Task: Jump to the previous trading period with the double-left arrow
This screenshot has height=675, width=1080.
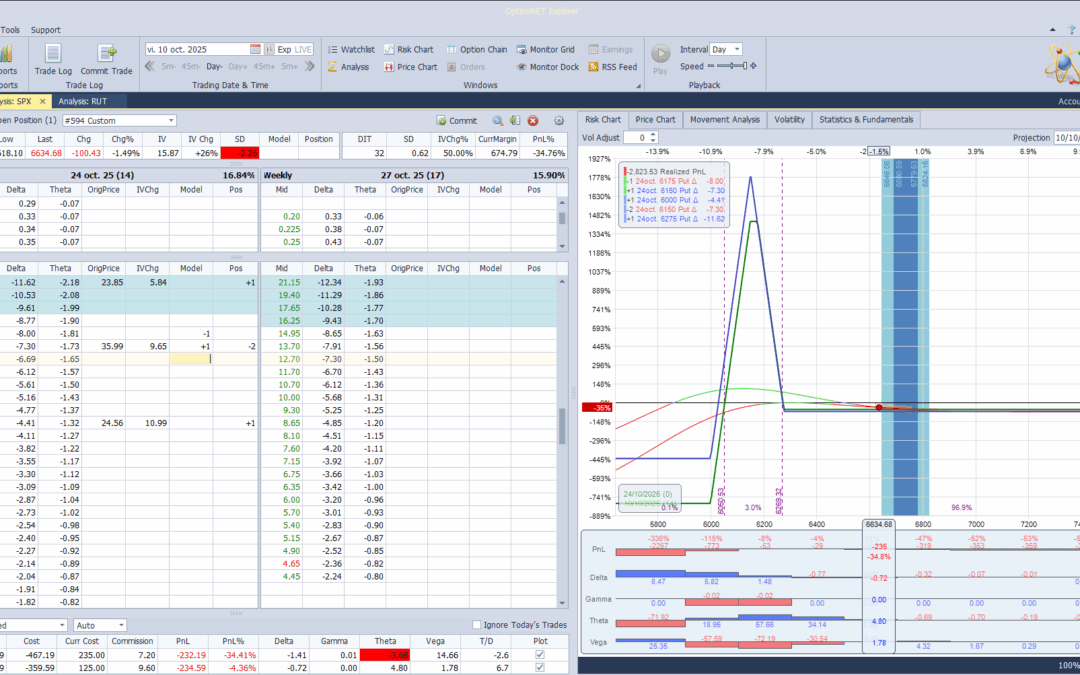Action: (150, 67)
